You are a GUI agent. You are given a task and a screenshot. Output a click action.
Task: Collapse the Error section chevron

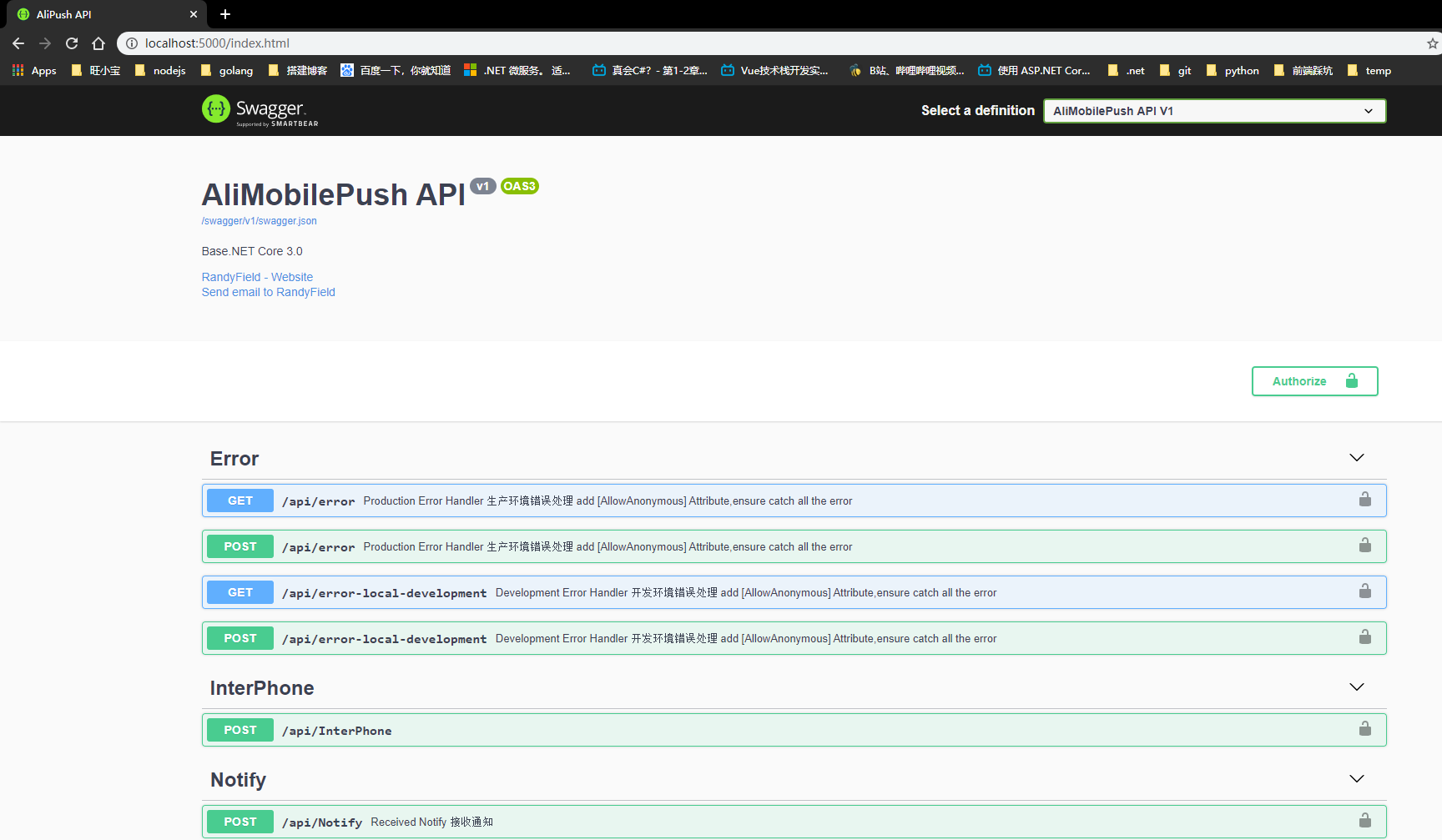point(1357,458)
